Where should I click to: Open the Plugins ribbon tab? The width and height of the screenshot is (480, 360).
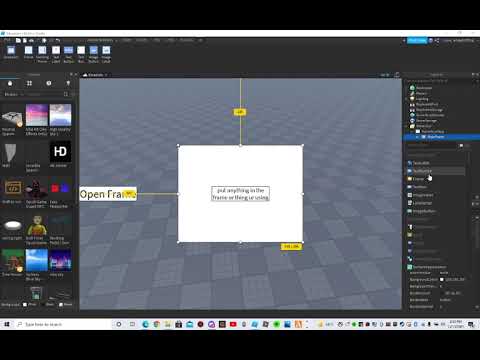coord(187,40)
